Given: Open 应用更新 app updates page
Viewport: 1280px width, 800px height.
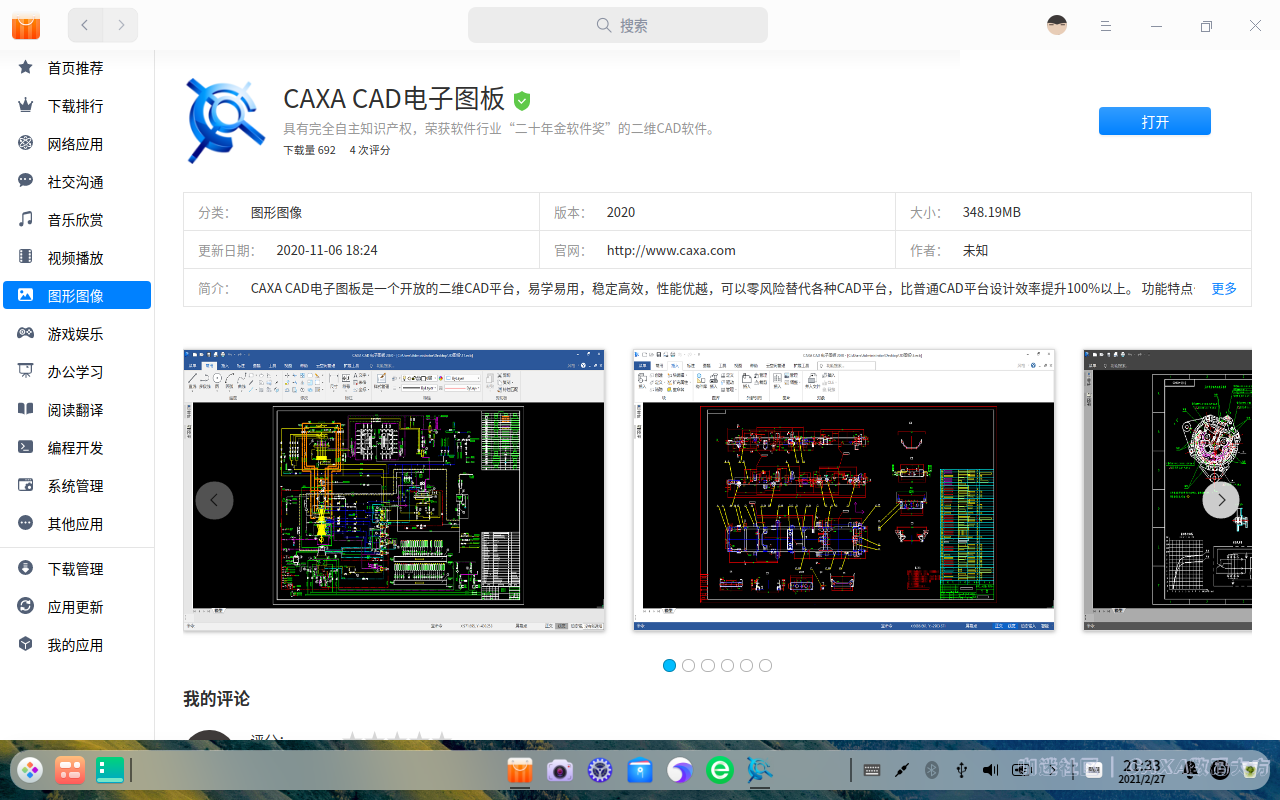Looking at the screenshot, I should point(75,607).
